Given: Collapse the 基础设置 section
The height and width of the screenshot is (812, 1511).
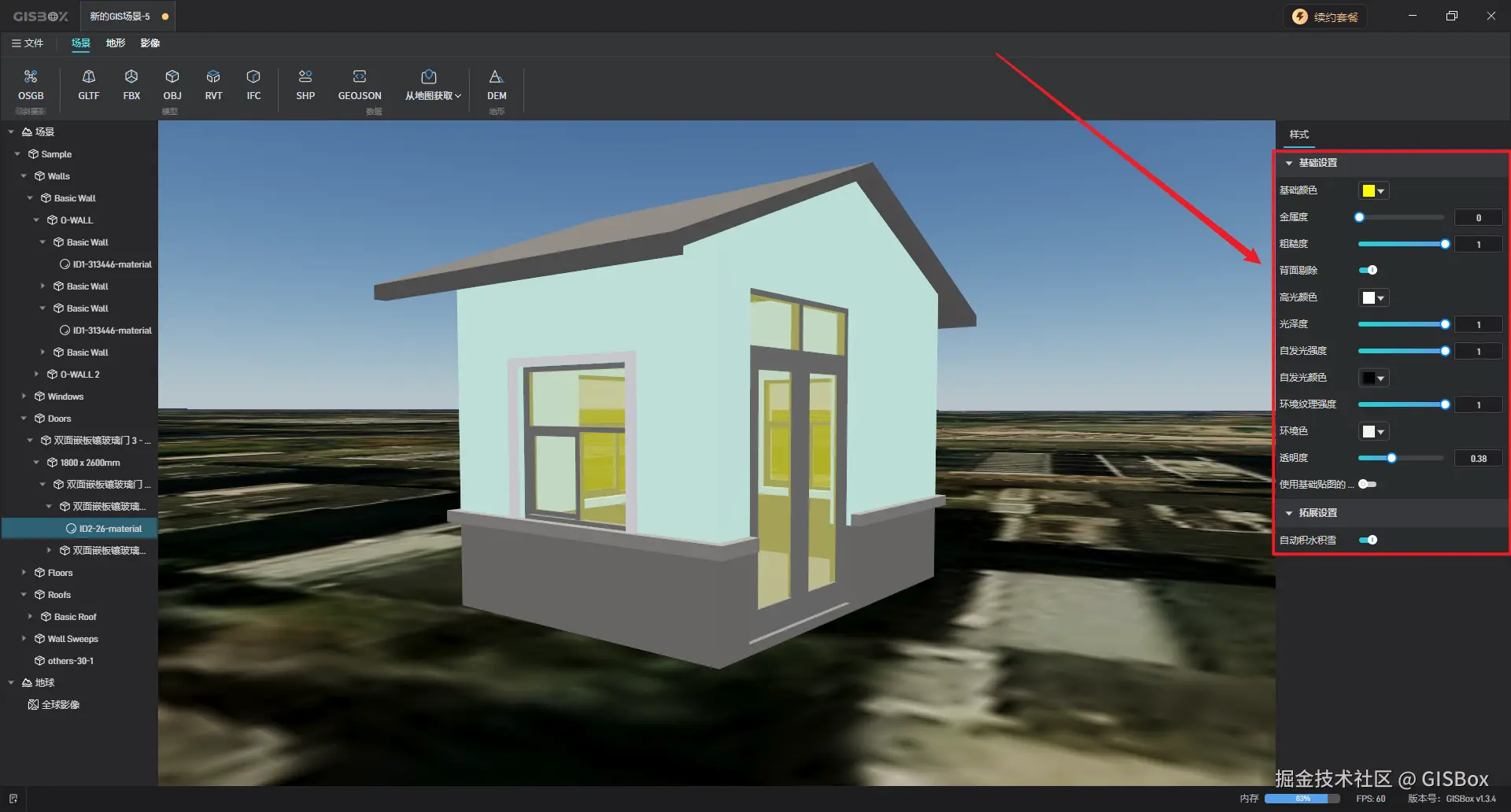Looking at the screenshot, I should tap(1288, 162).
